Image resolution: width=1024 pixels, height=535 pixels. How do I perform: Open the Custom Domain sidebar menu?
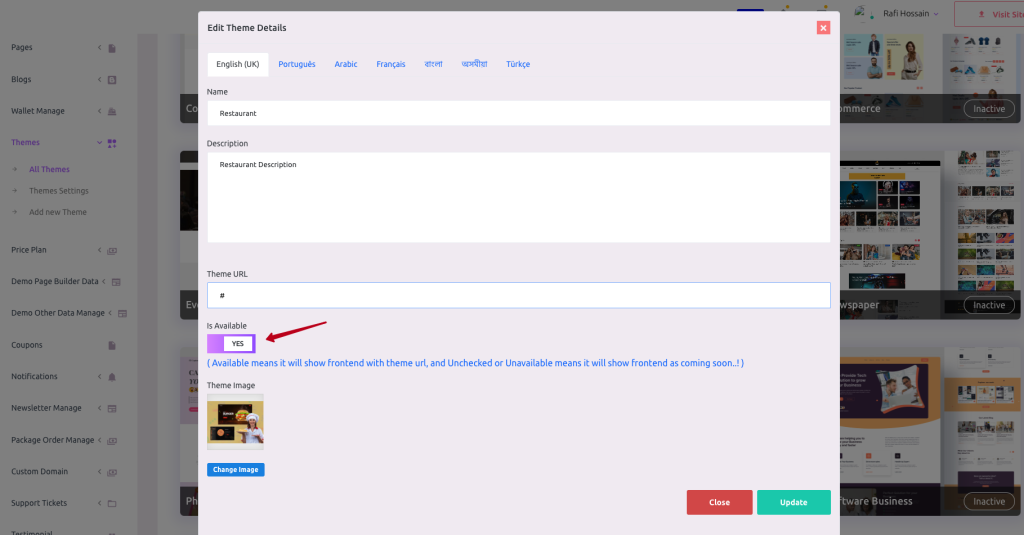tap(39, 472)
